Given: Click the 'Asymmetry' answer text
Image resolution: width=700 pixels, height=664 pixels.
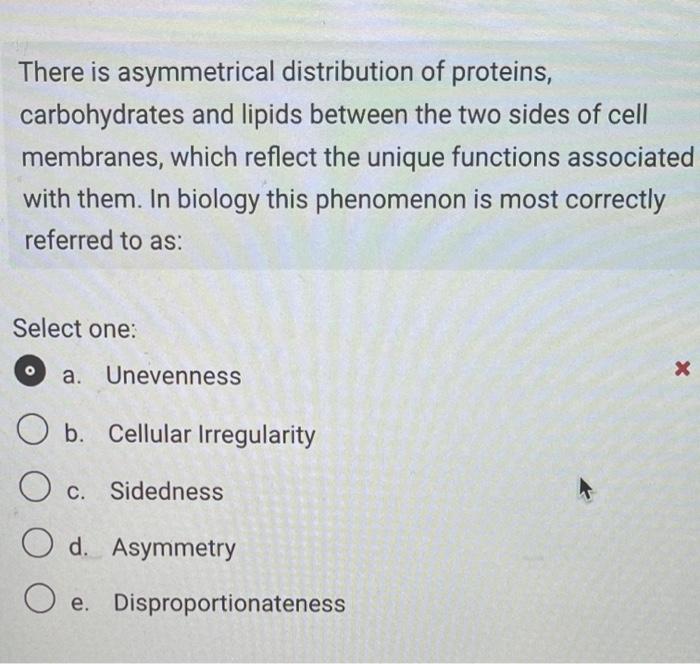Looking at the screenshot, I should click(174, 548).
